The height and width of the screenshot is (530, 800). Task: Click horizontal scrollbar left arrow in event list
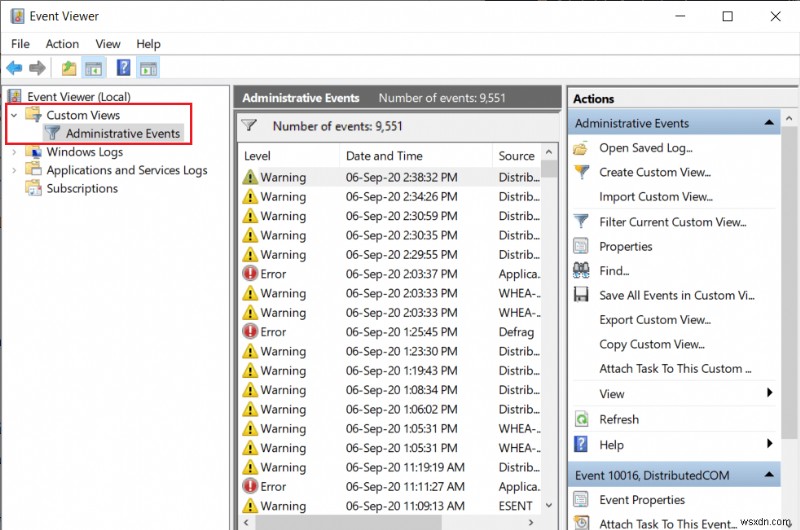(246, 522)
